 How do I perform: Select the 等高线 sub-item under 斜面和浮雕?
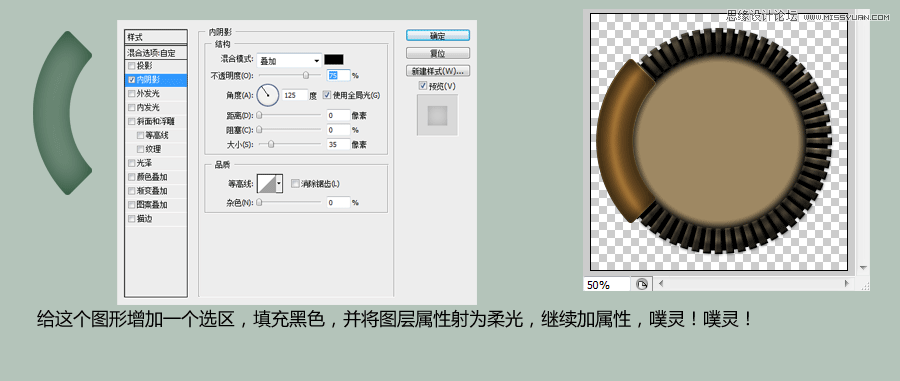click(157, 135)
